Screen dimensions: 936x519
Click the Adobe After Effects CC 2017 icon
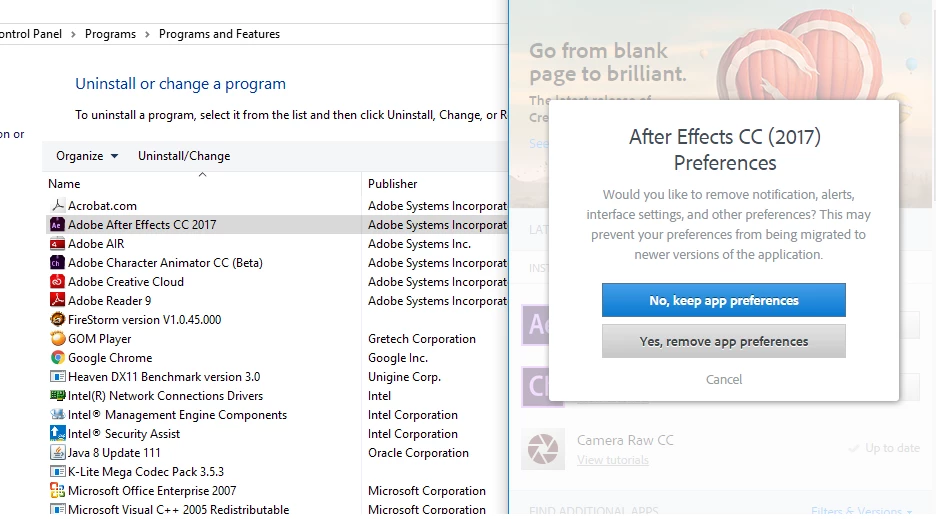(57, 225)
